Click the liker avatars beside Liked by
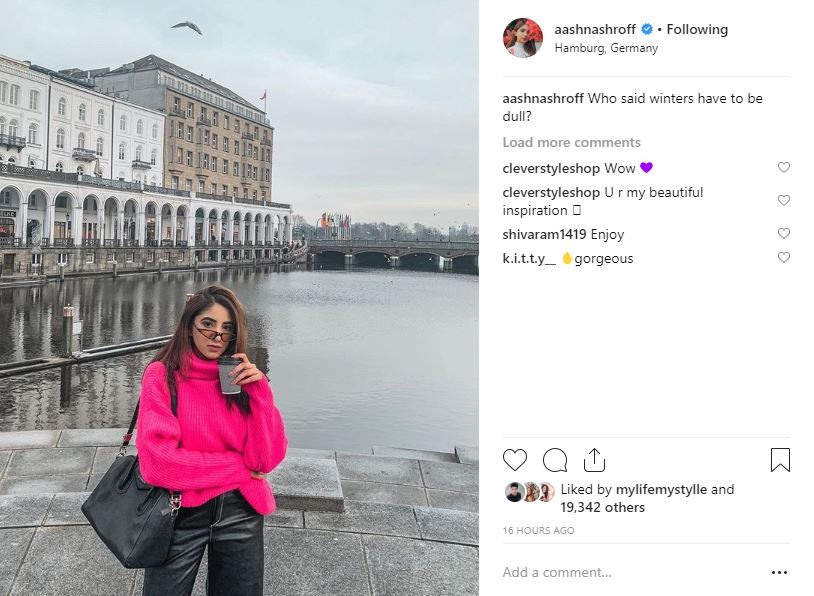Image resolution: width=814 pixels, height=596 pixels. pyautogui.click(x=530, y=492)
